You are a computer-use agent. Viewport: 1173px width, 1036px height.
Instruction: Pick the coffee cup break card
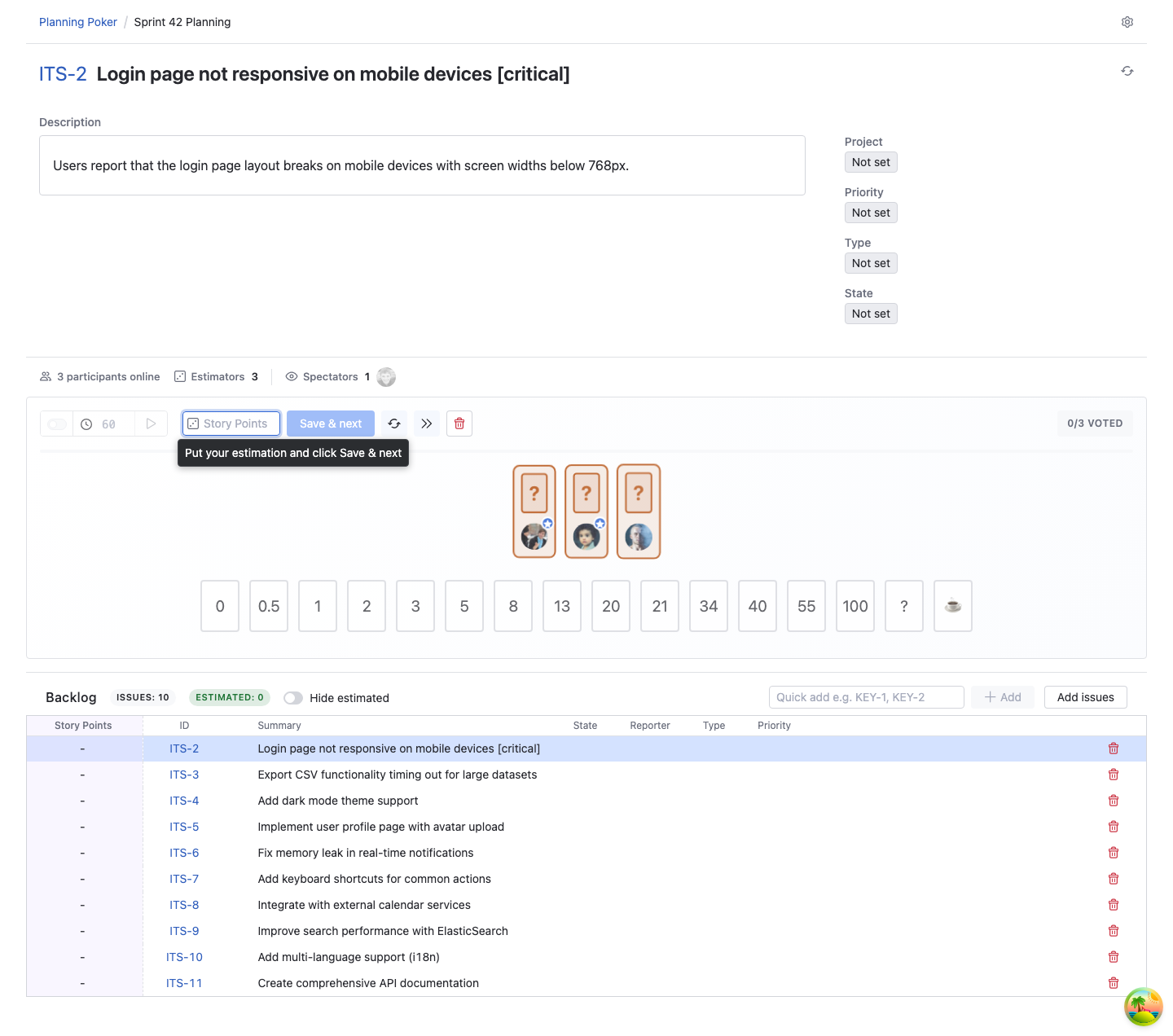[953, 606]
